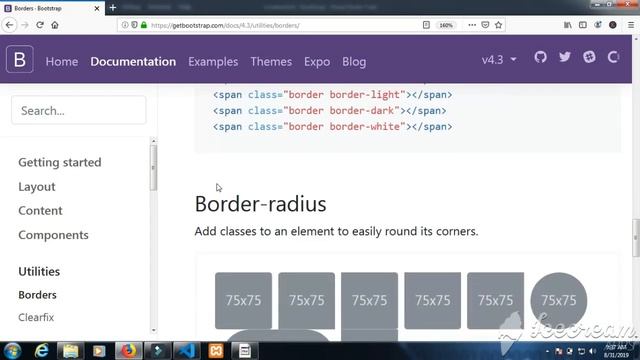Close the Borders - Bootstrap tab

(97, 8)
